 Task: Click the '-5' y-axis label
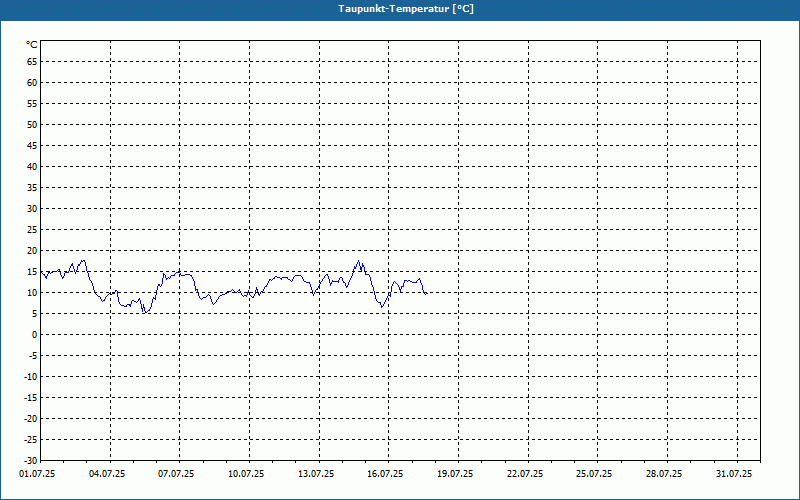pyautogui.click(x=33, y=356)
